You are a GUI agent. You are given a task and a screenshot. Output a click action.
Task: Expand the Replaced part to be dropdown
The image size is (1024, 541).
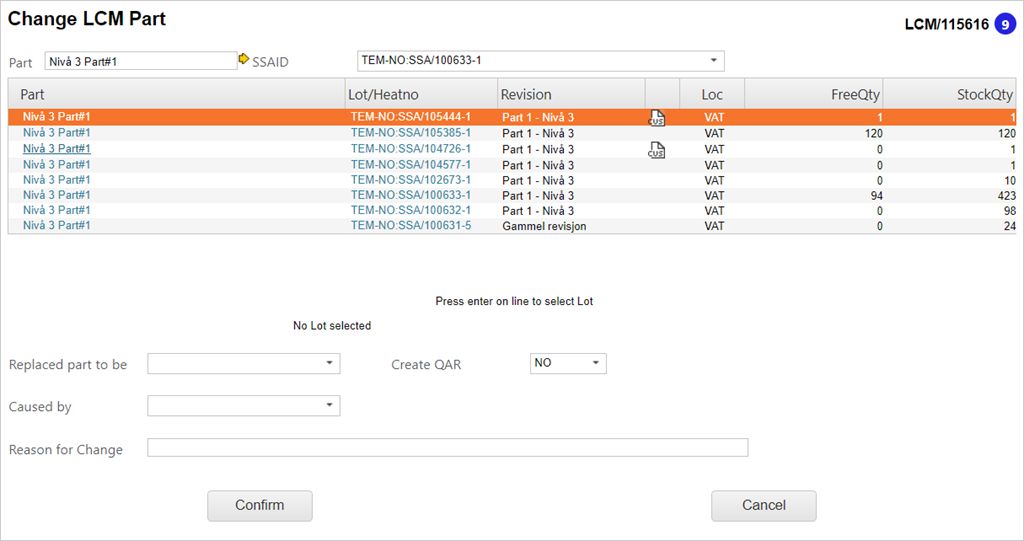(x=329, y=364)
